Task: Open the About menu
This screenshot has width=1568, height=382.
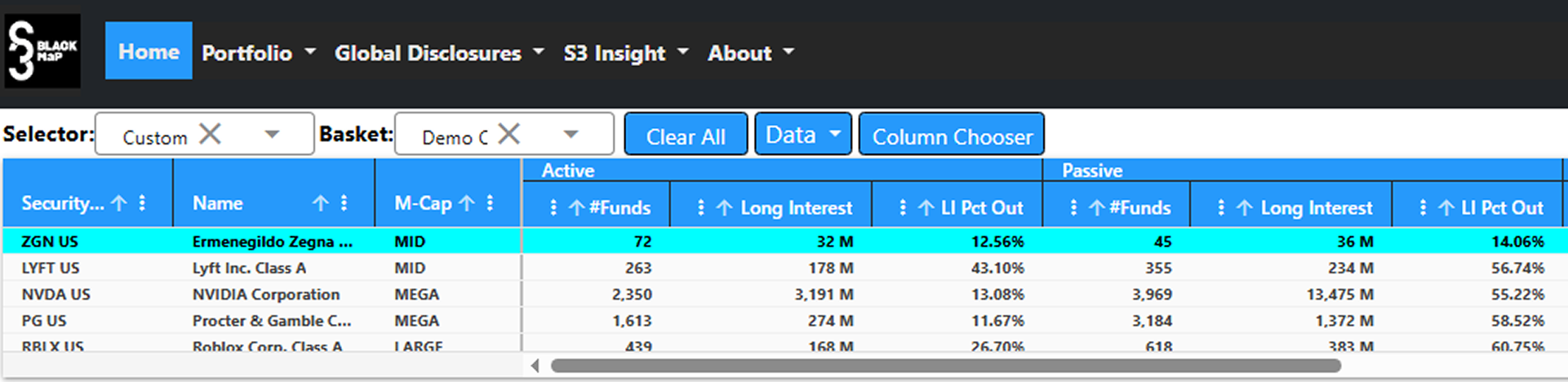Action: [x=751, y=52]
